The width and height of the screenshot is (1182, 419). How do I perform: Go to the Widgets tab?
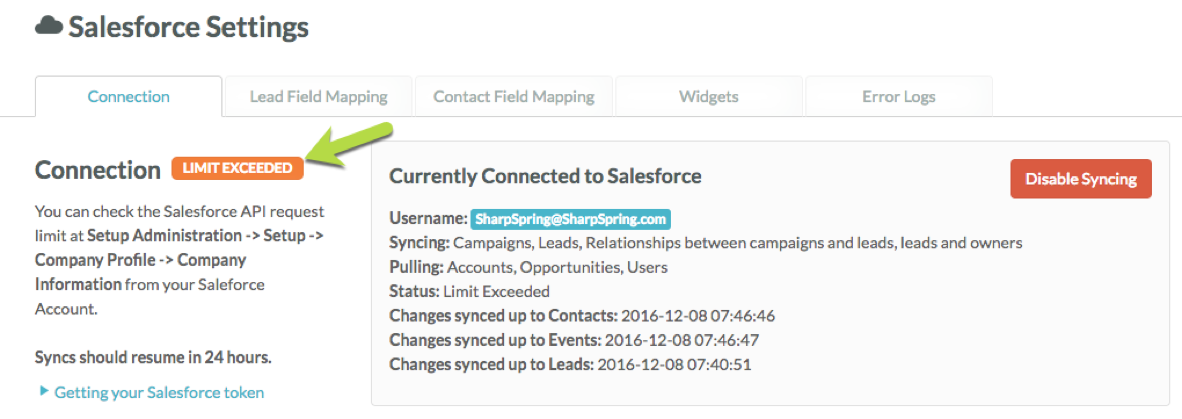tap(708, 97)
